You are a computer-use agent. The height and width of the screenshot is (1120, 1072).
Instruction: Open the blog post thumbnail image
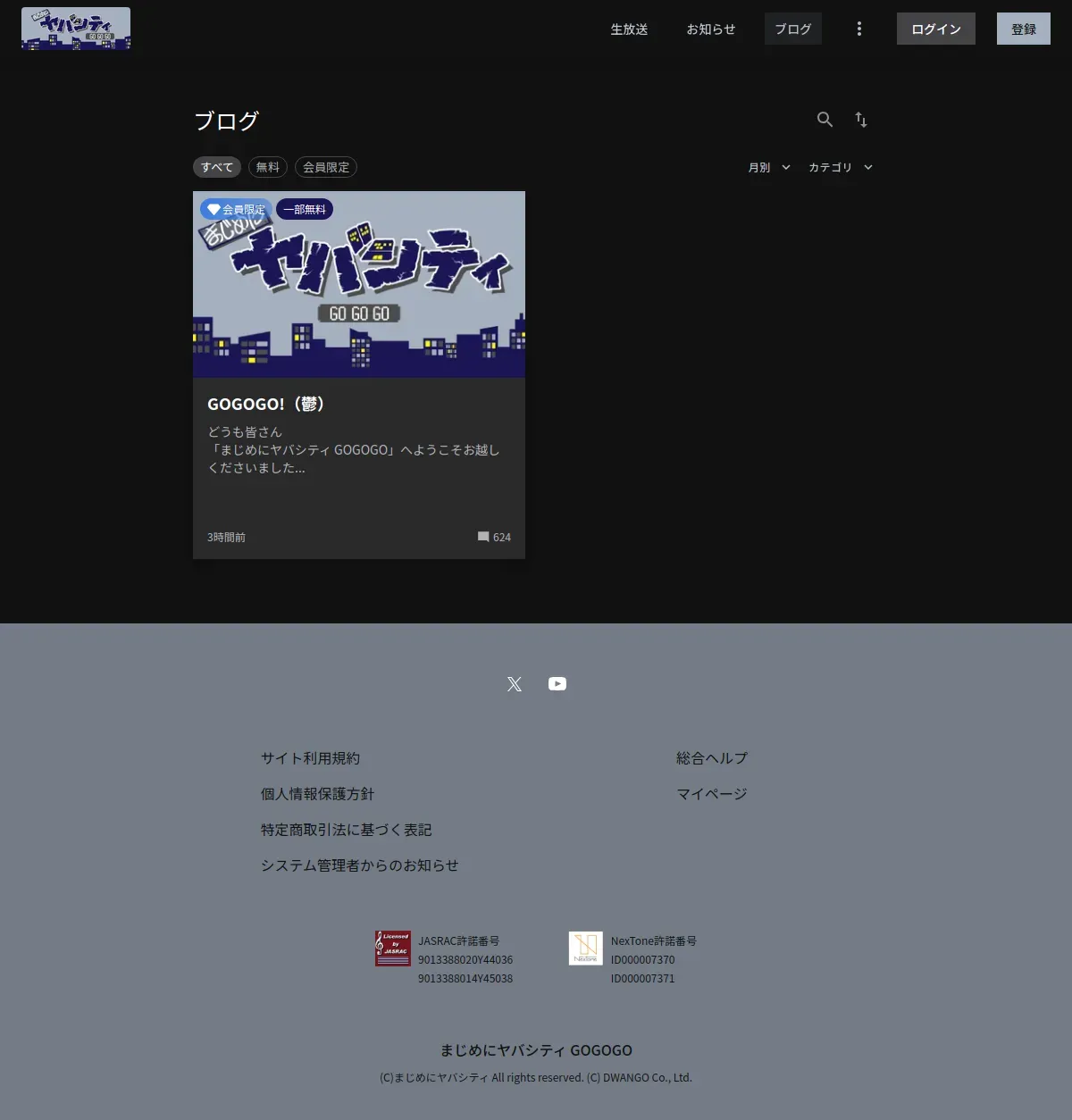[x=359, y=284]
